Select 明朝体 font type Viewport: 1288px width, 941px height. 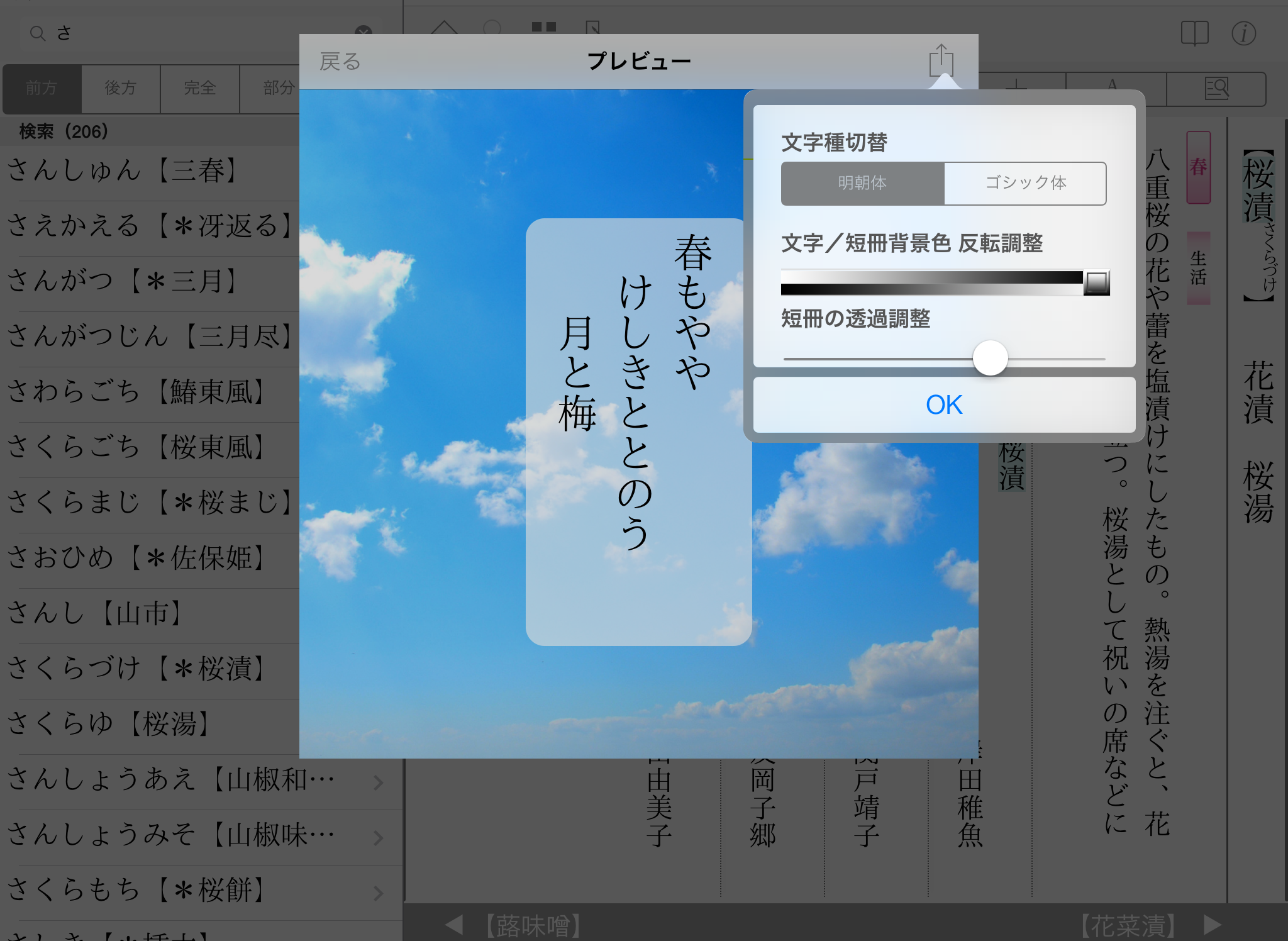click(x=862, y=183)
